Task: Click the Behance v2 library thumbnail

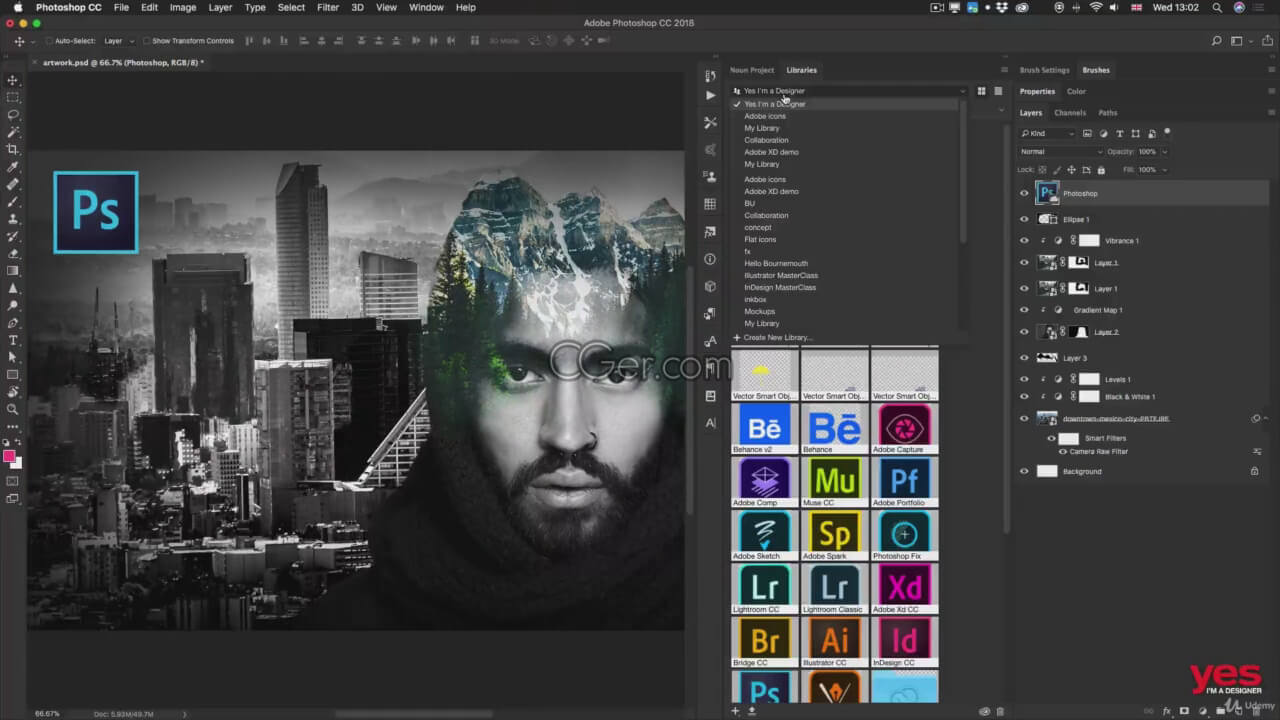Action: point(765,430)
